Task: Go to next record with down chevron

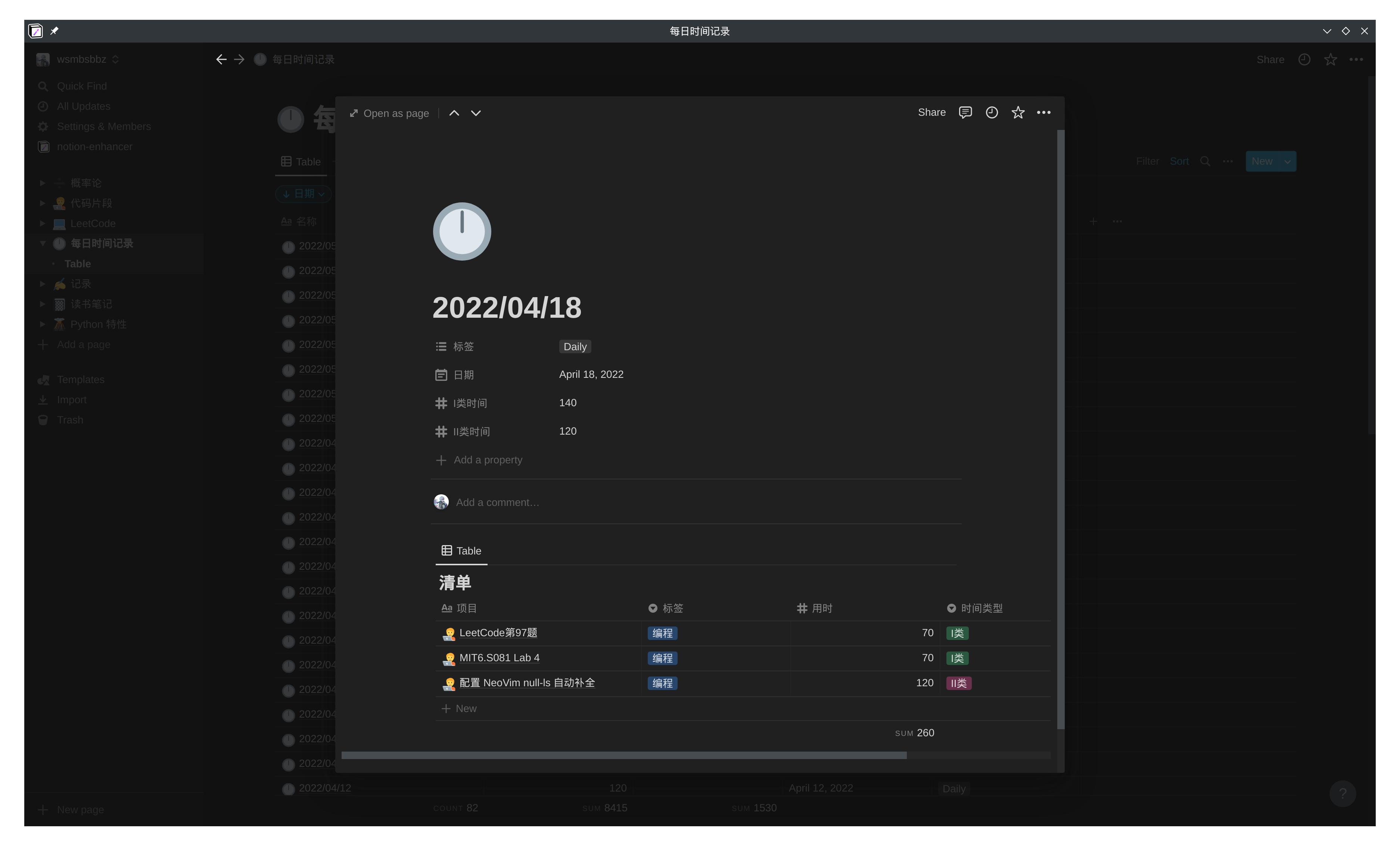Action: point(476,113)
